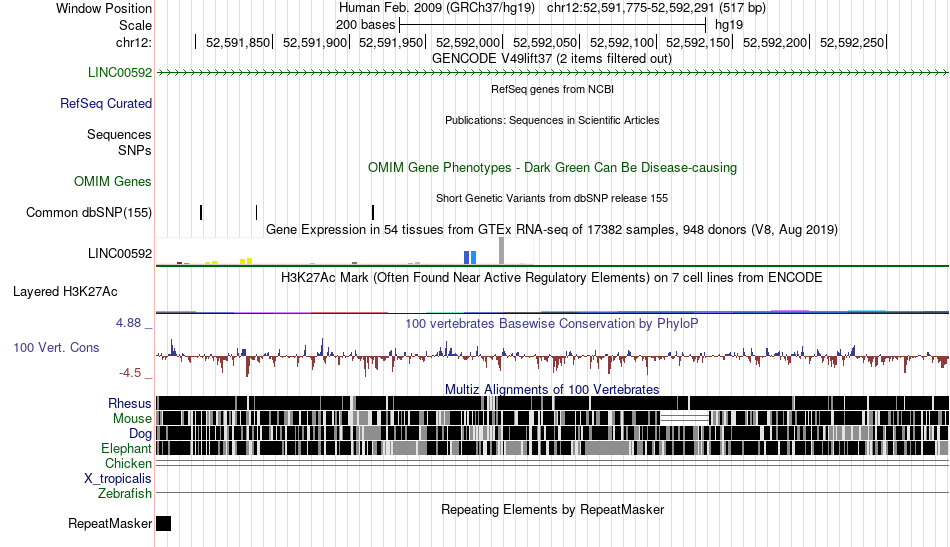Click the second dbSNP variant tick mark
This screenshot has width=950, height=547.
pyautogui.click(x=257, y=213)
